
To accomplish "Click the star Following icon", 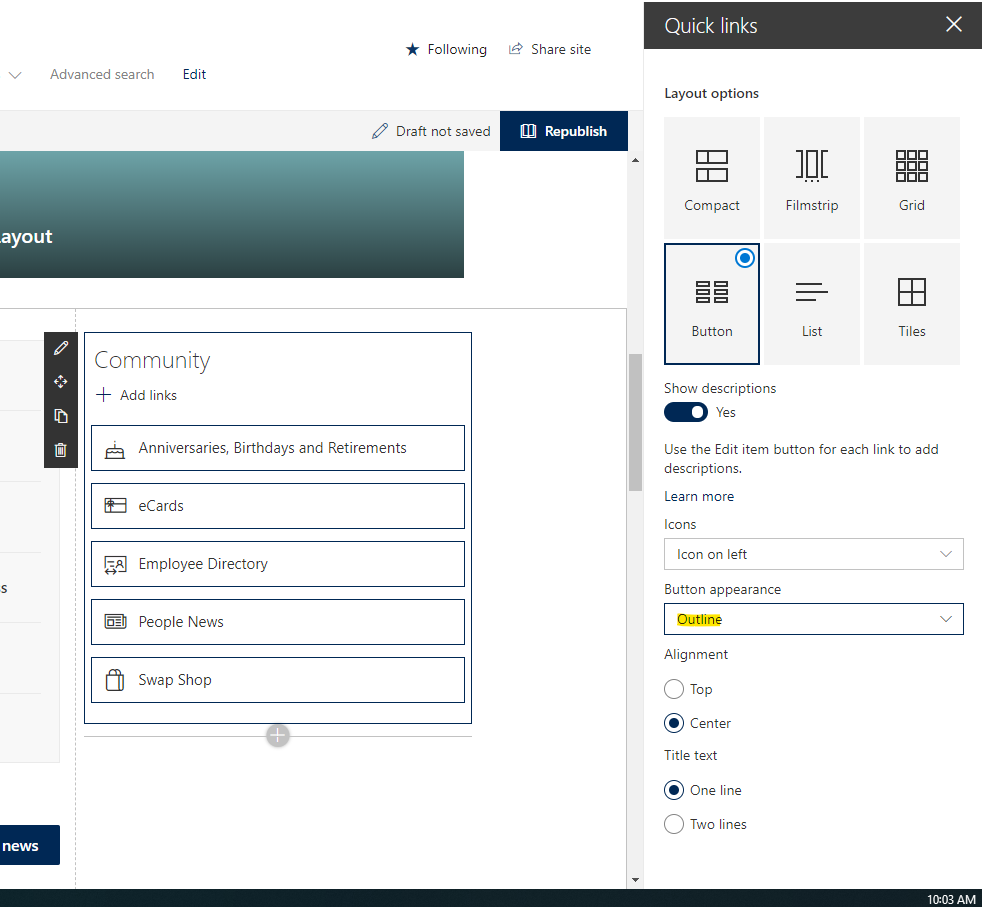I will tap(412, 49).
